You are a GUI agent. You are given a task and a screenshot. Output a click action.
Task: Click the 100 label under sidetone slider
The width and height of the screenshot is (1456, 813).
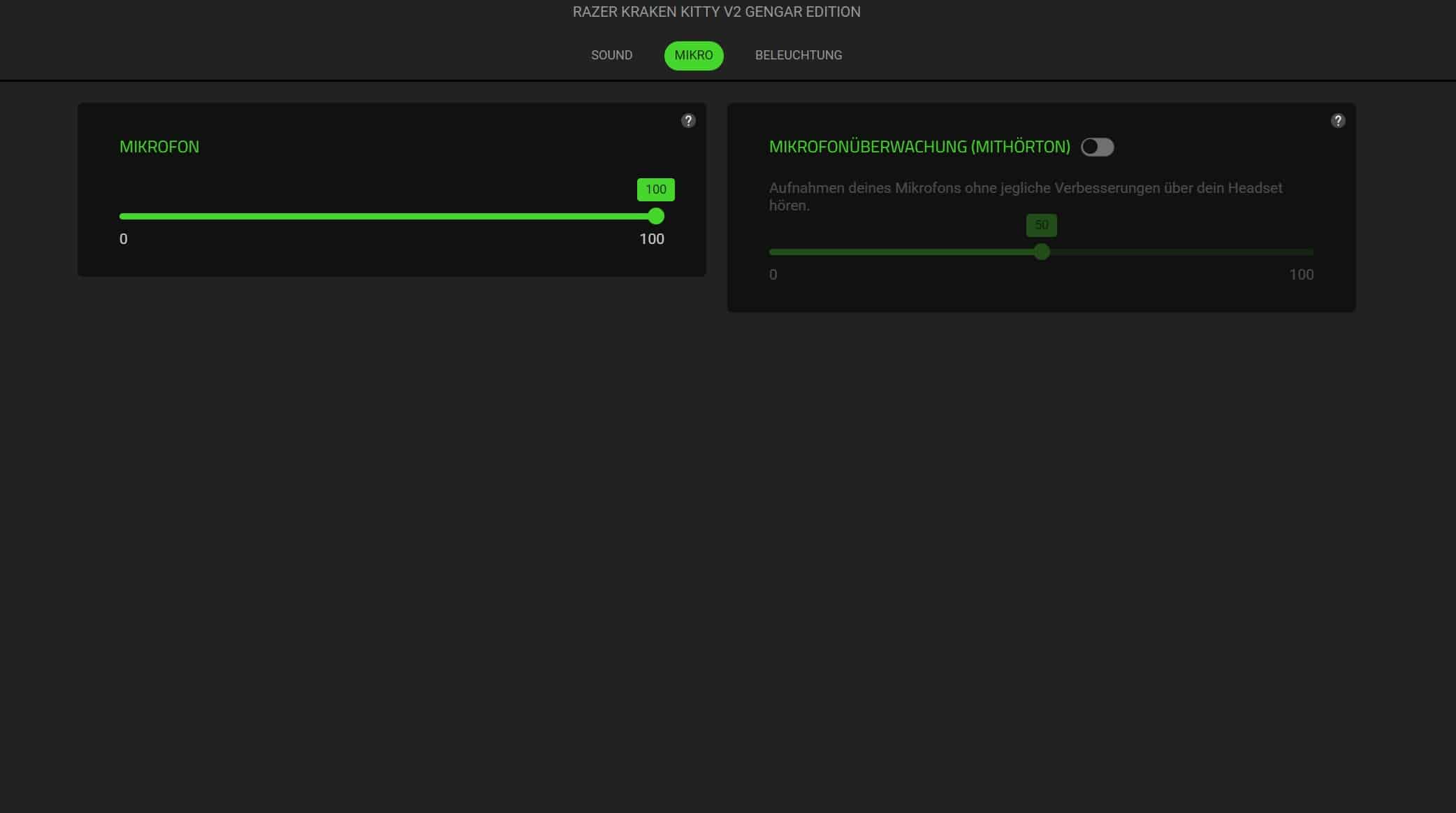[1300, 275]
